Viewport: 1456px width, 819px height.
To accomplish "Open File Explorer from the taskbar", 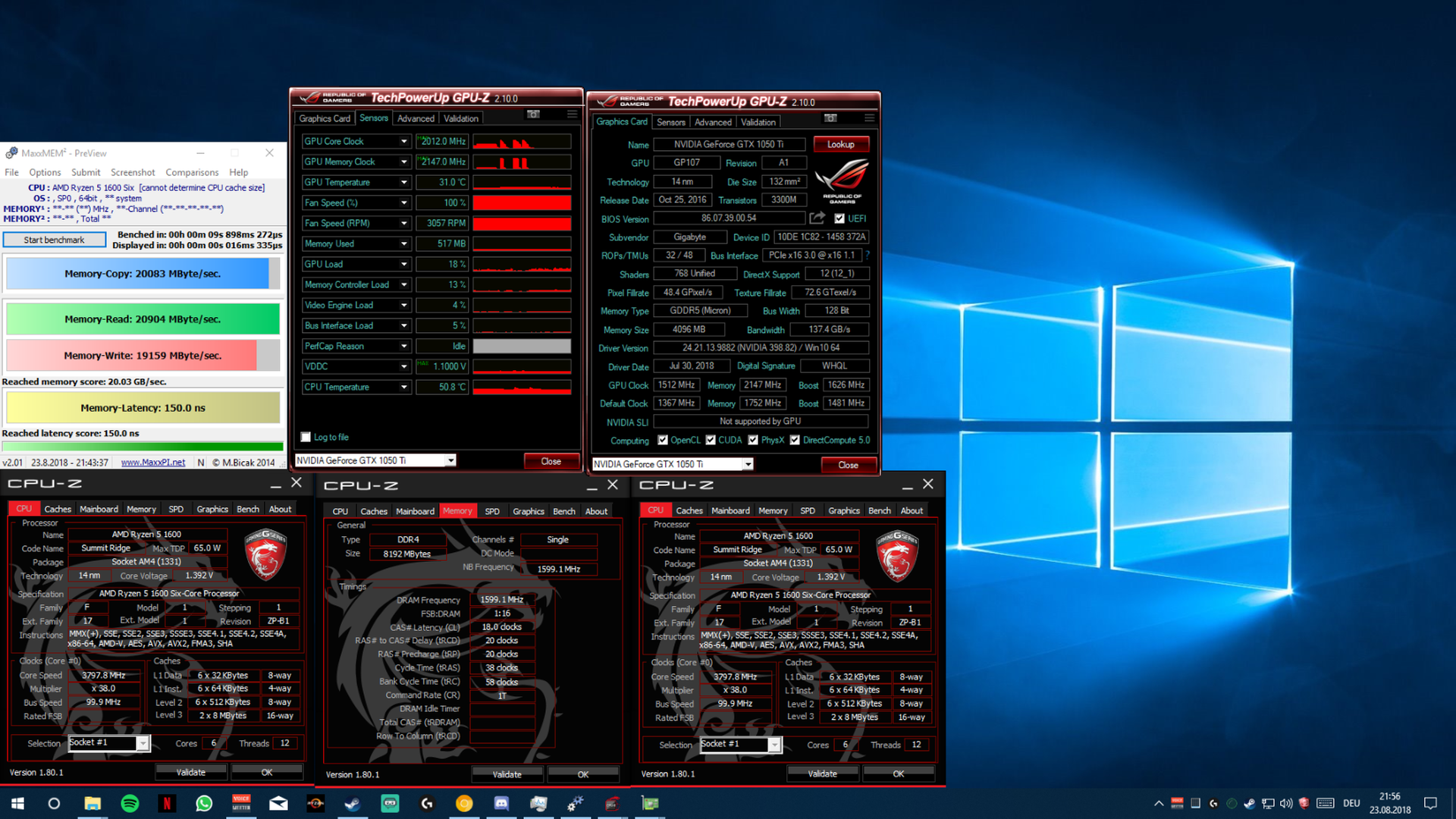I will coord(93,803).
